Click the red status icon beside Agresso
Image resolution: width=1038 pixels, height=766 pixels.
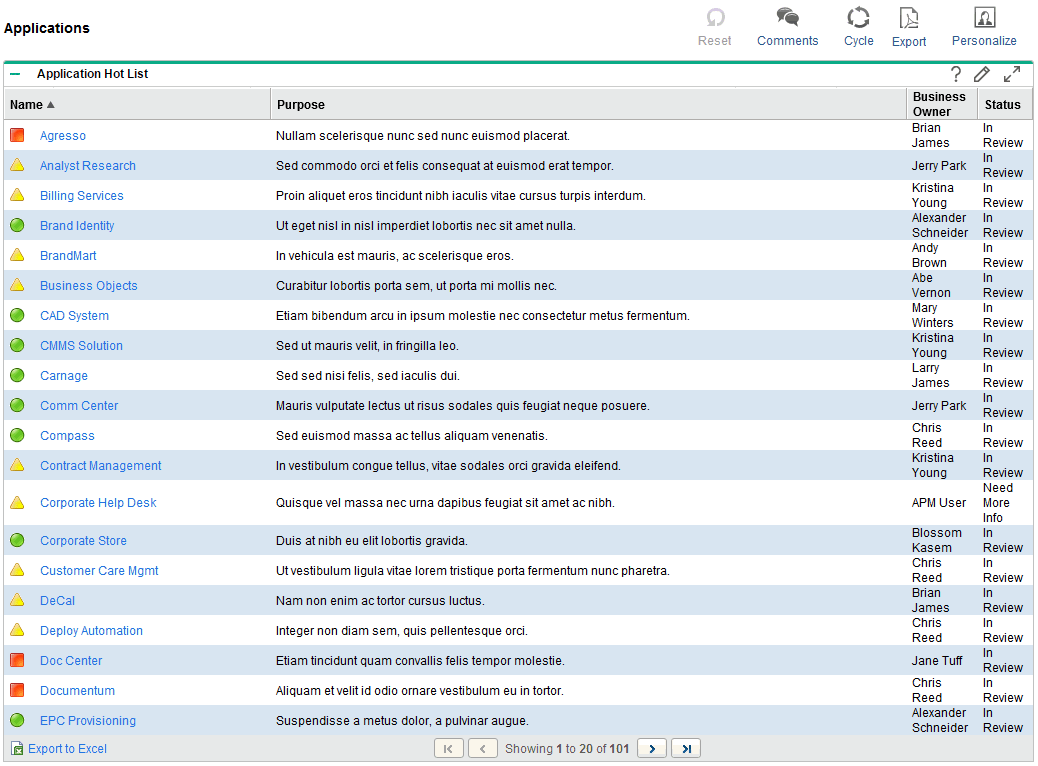pyautogui.click(x=17, y=135)
